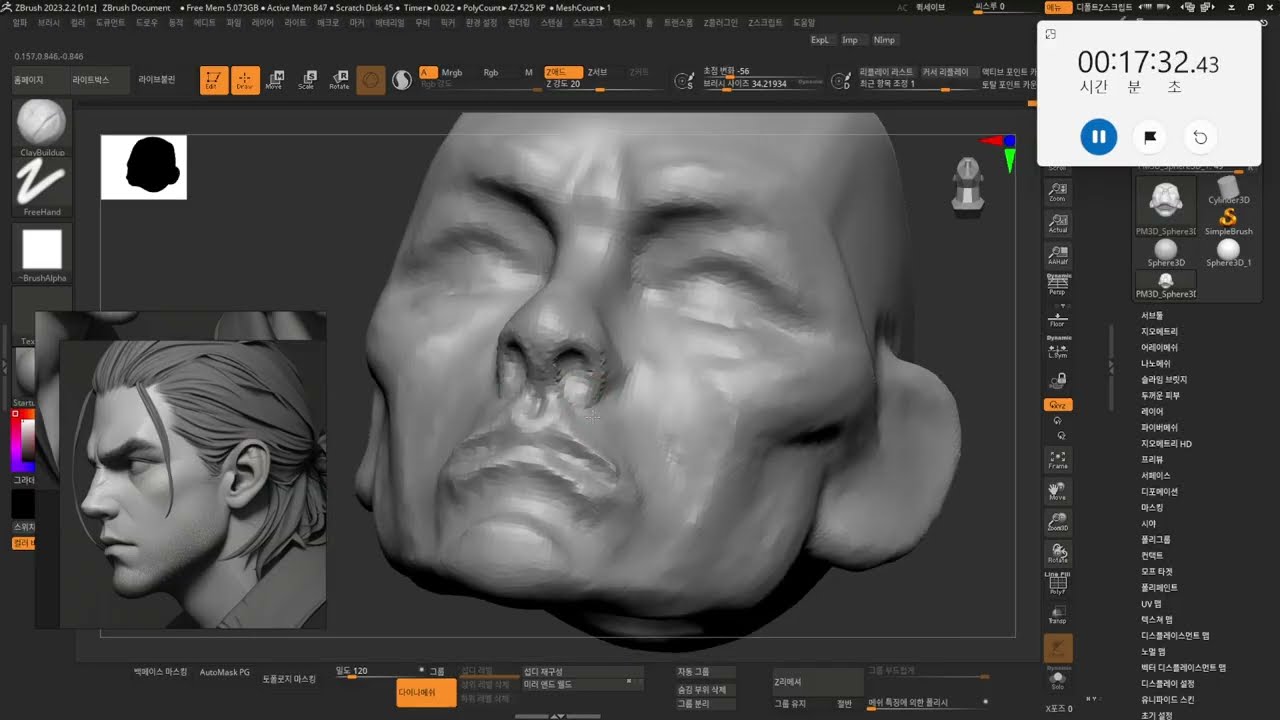
Task: Toggle the Persp perspective button
Action: 1058,286
